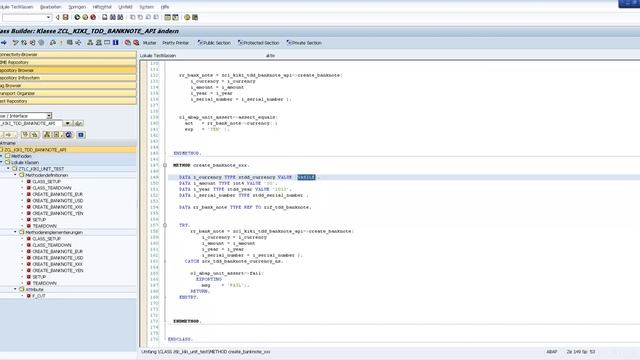640x360 pixels.
Task: Click the Help question mark icon
Action: coord(187,17)
